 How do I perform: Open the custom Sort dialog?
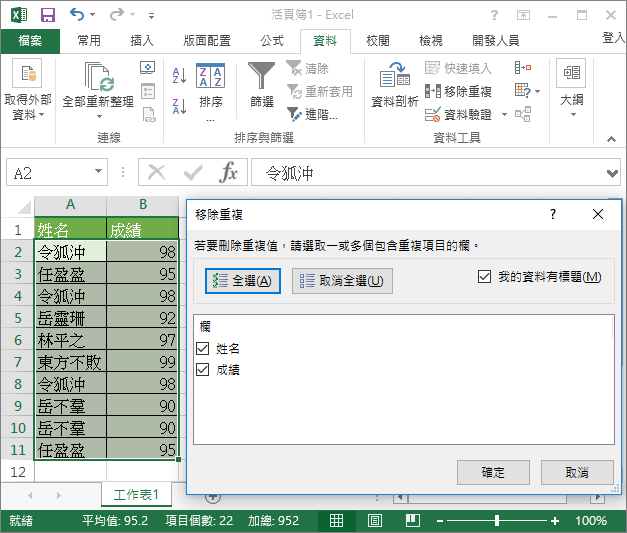[x=211, y=91]
